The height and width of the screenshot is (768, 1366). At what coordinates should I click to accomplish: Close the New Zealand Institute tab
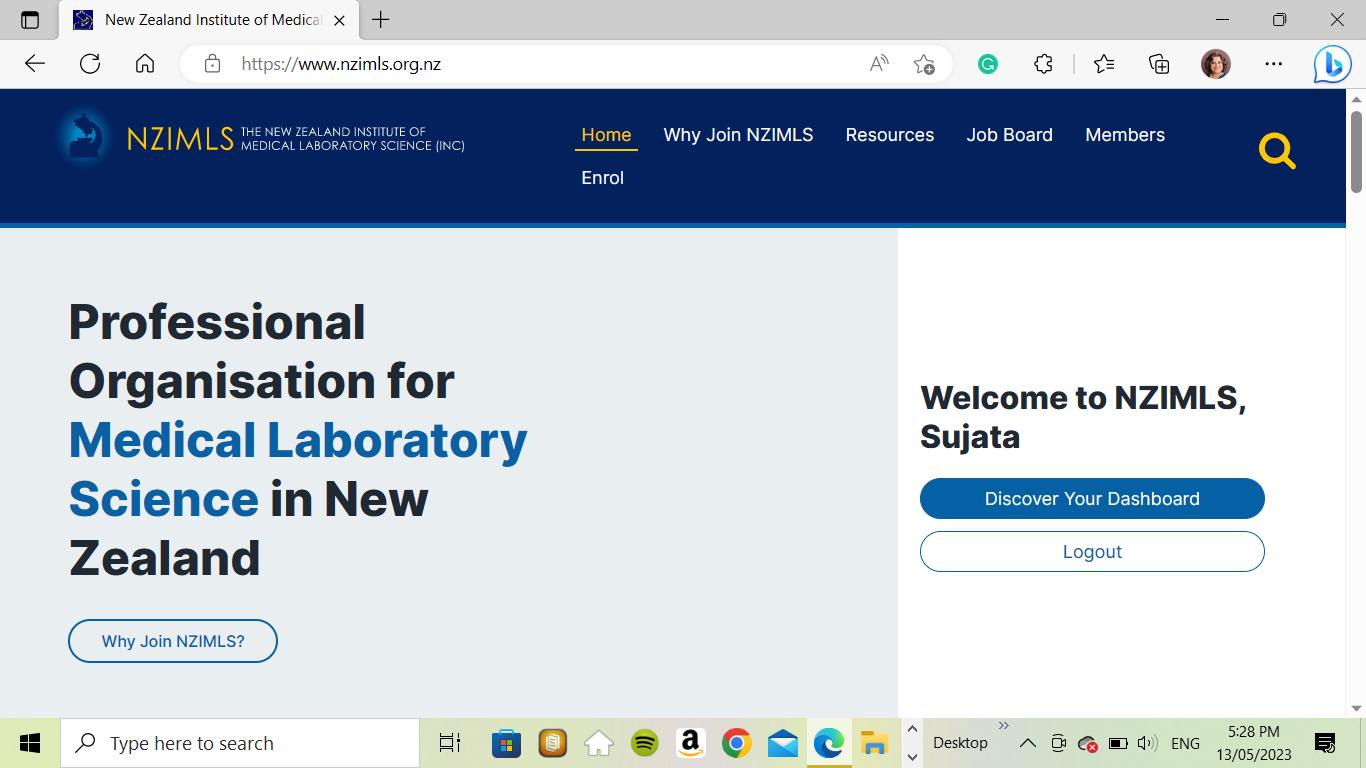click(339, 20)
